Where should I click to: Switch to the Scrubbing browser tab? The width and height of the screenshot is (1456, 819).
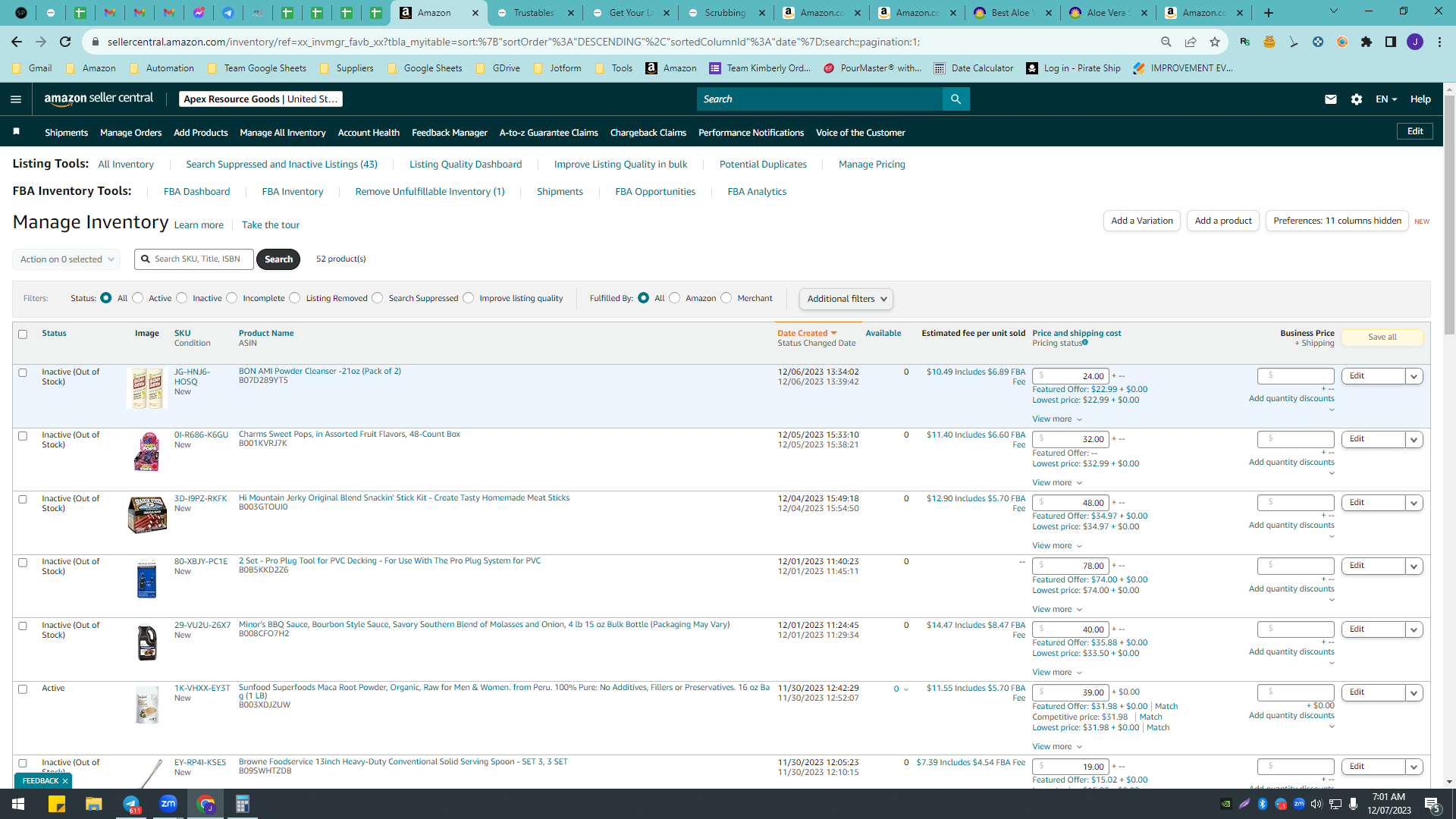(x=725, y=13)
